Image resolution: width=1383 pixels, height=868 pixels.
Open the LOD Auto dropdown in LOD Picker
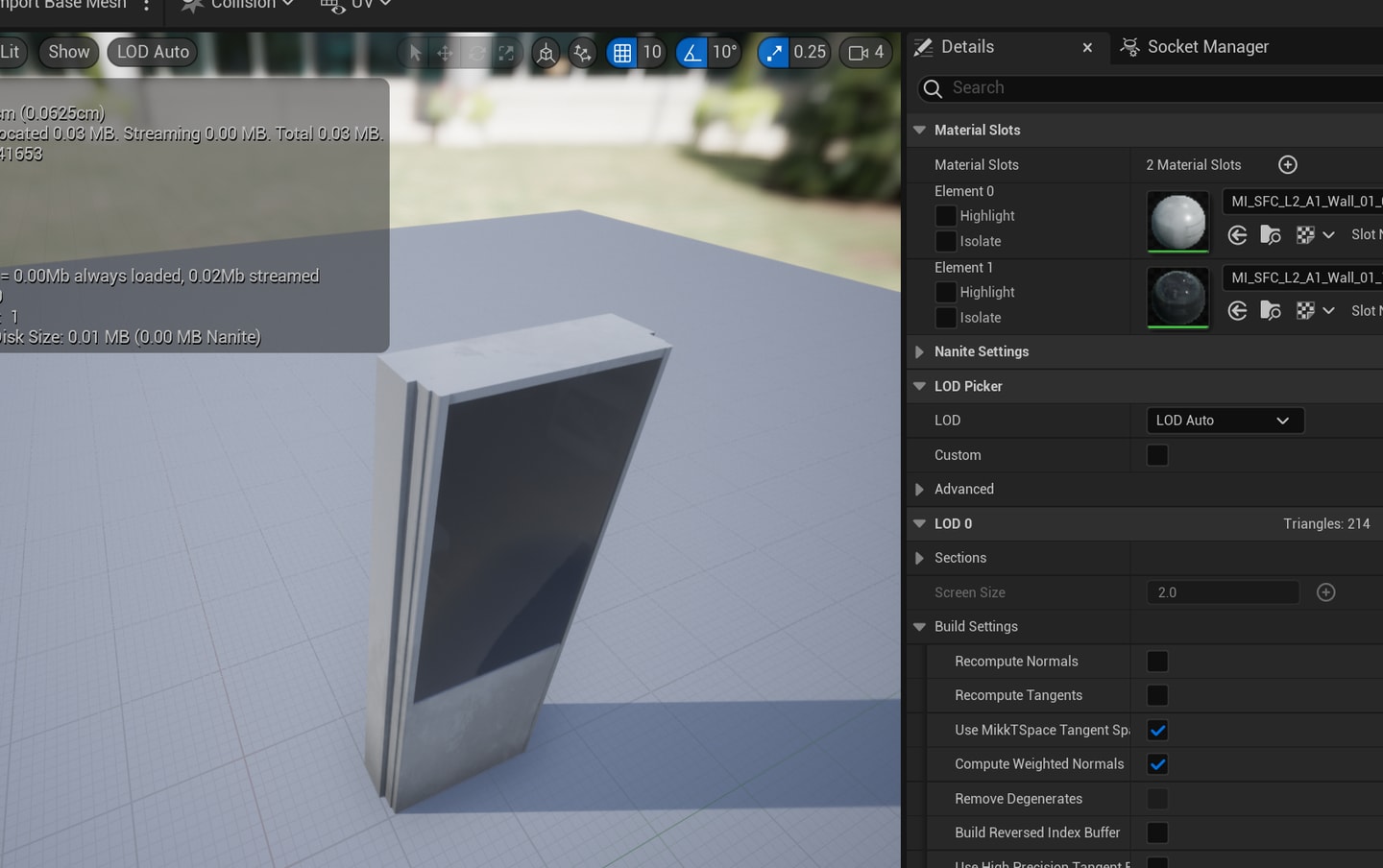tap(1225, 421)
